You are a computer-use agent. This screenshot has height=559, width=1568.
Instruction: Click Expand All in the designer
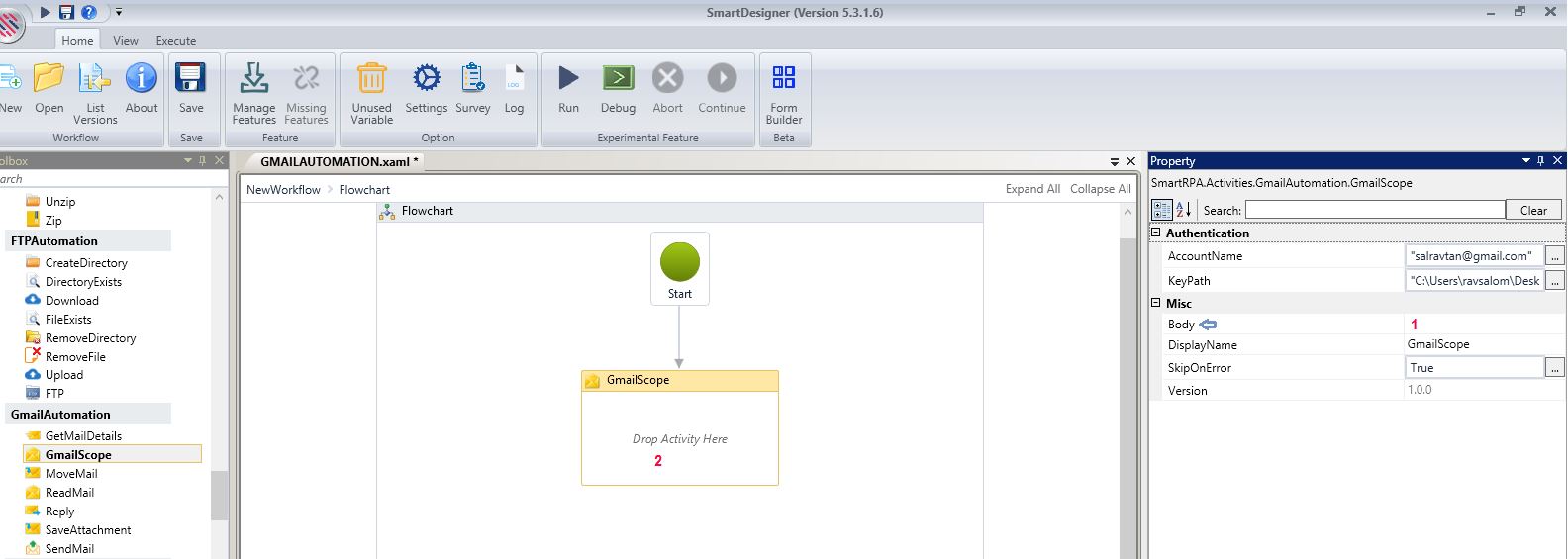click(x=1032, y=189)
